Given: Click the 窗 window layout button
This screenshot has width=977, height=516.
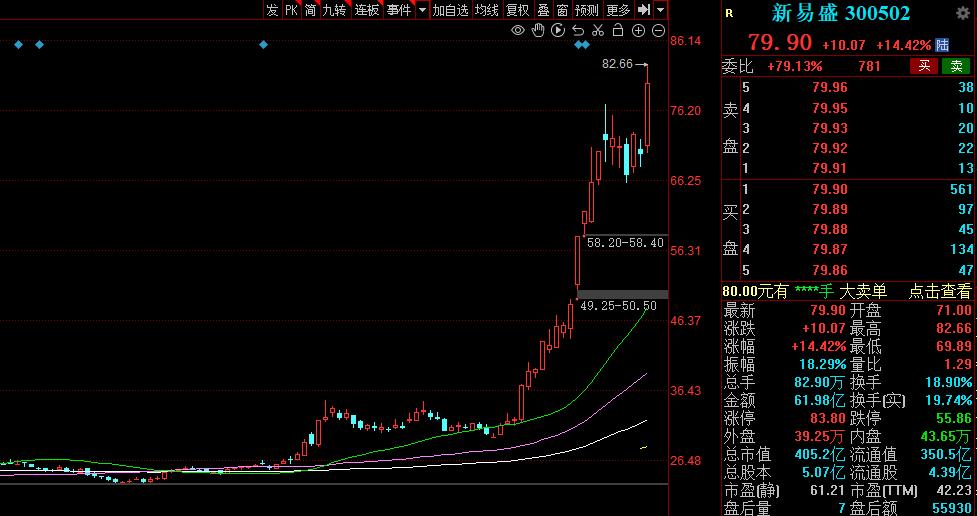Looking at the screenshot, I should point(563,9).
